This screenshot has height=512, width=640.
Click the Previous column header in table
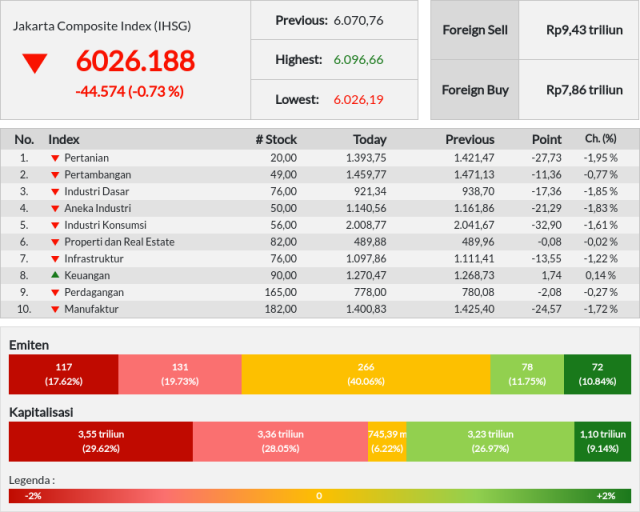pyautogui.click(x=470, y=140)
